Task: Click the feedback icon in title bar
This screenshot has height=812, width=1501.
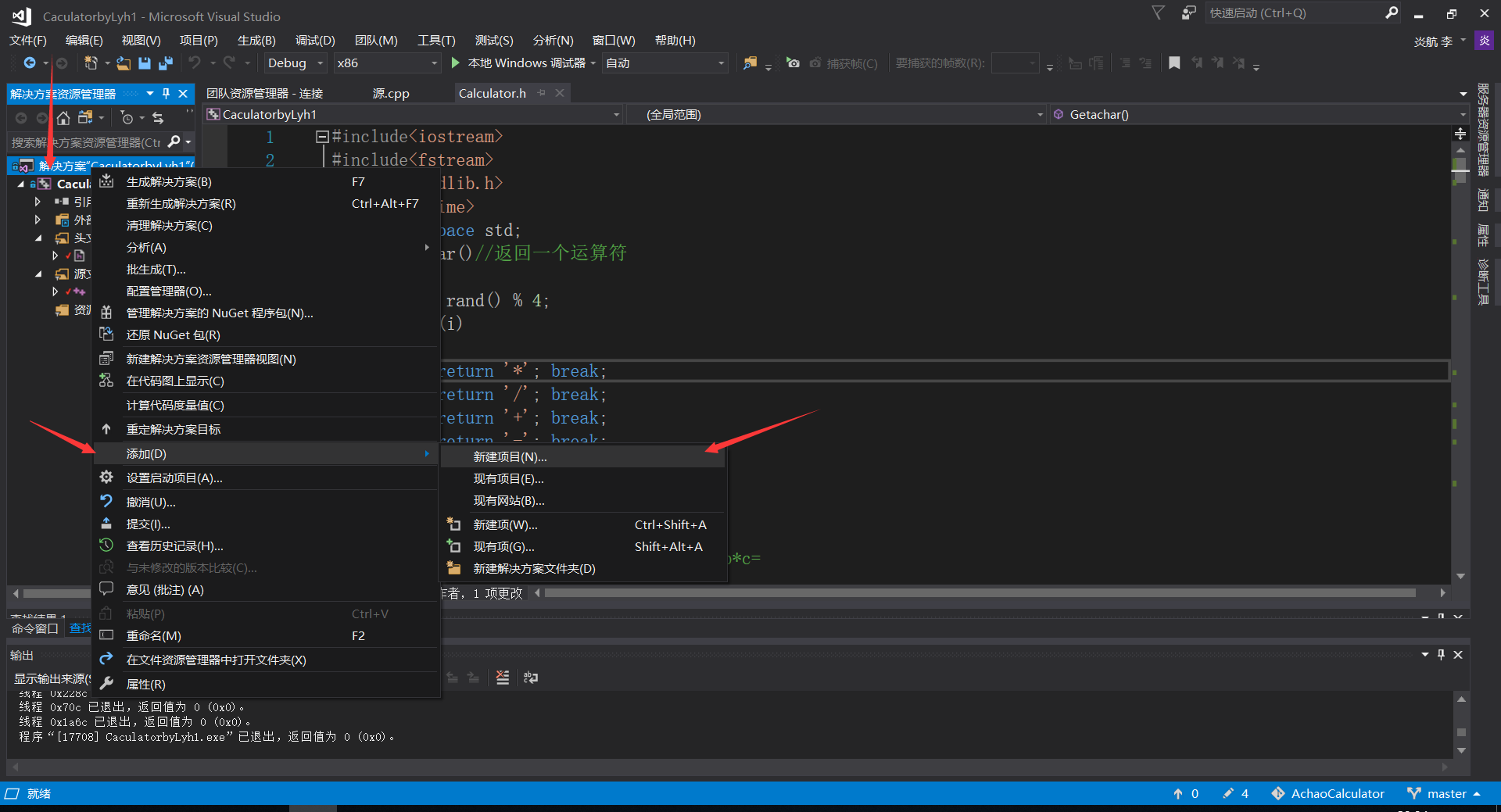Action: pyautogui.click(x=1188, y=13)
